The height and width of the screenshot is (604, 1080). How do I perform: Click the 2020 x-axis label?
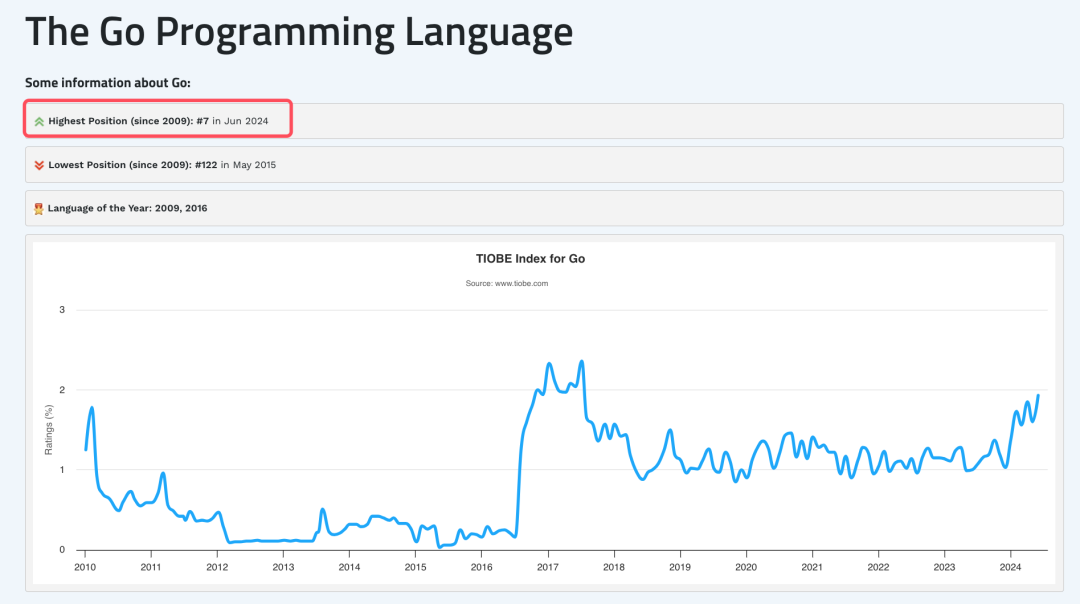point(746,567)
